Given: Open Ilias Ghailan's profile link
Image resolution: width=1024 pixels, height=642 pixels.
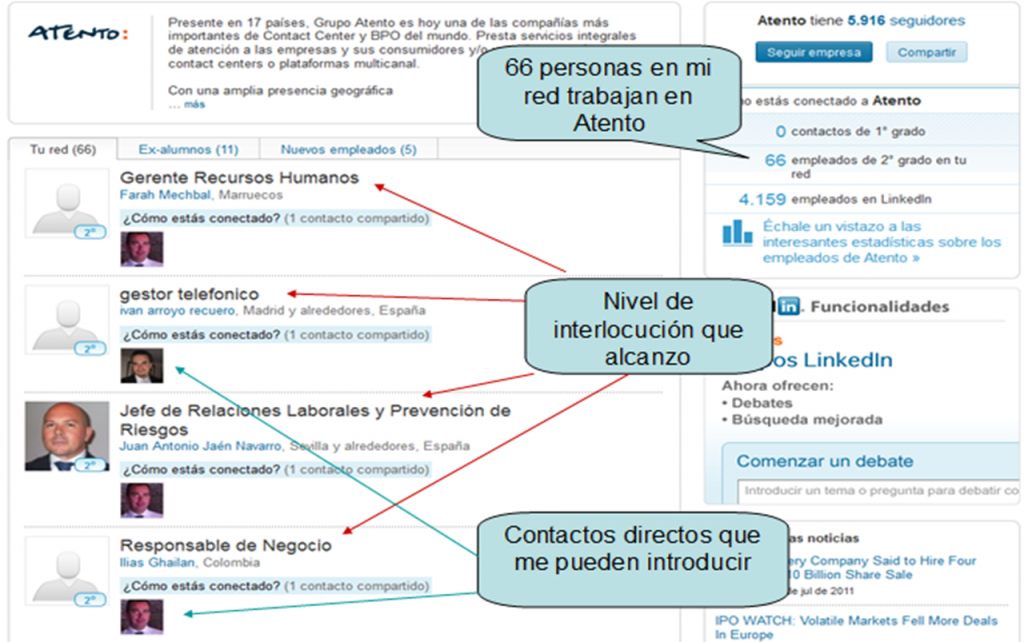Looking at the screenshot, I should pyautogui.click(x=157, y=562).
